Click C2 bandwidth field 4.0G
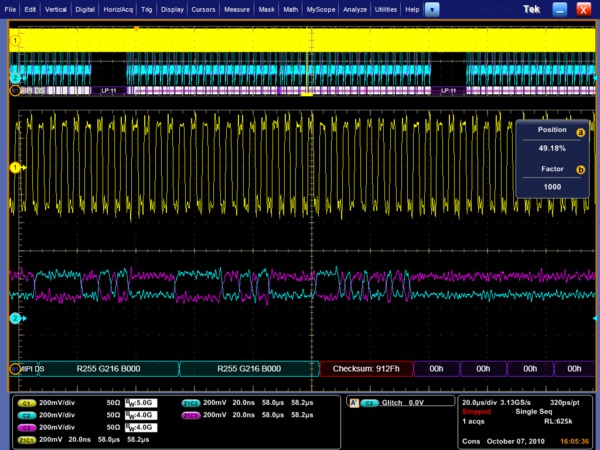The image size is (600, 450). coord(141,415)
